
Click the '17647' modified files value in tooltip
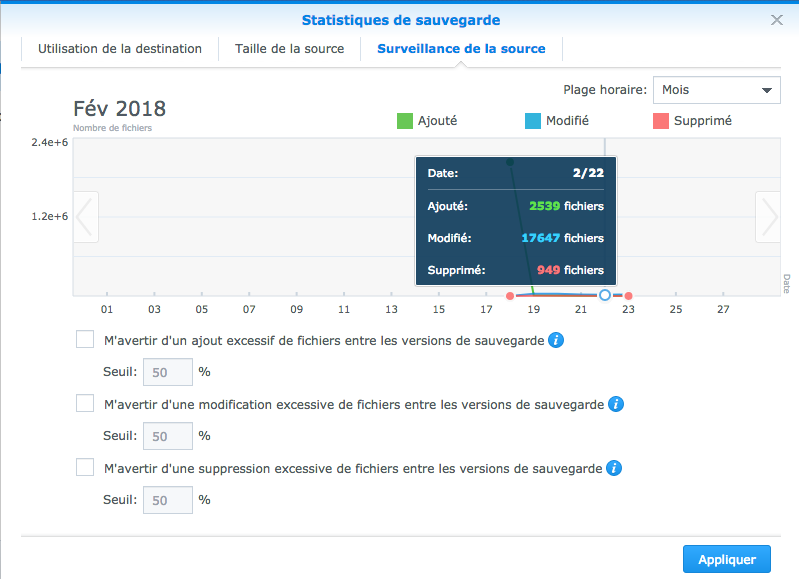541,238
